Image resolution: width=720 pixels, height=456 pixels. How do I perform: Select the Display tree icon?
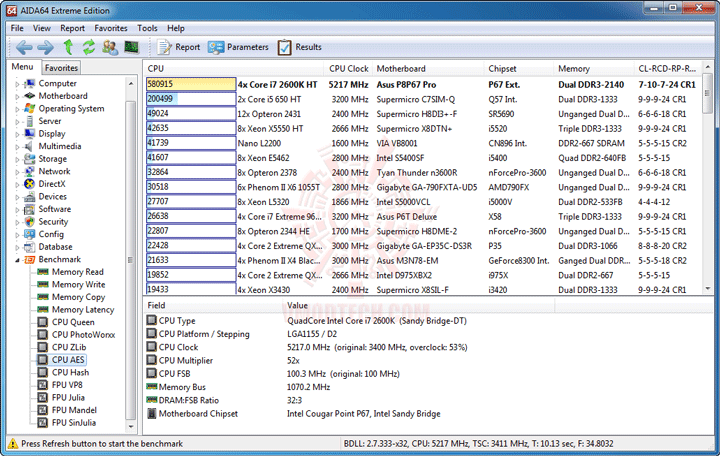tap(30, 134)
